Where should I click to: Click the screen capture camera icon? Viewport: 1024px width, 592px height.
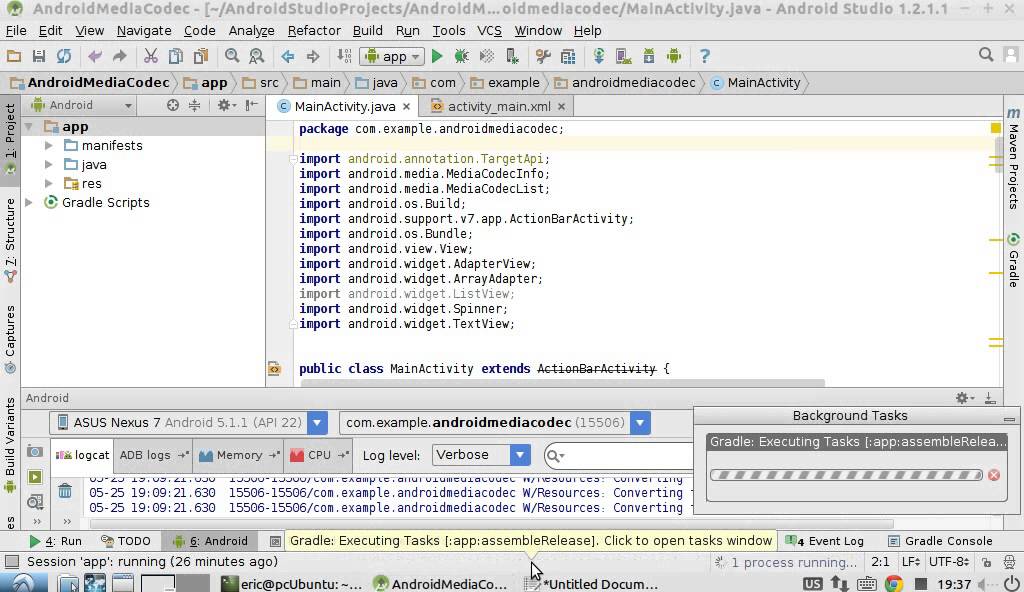click(35, 452)
